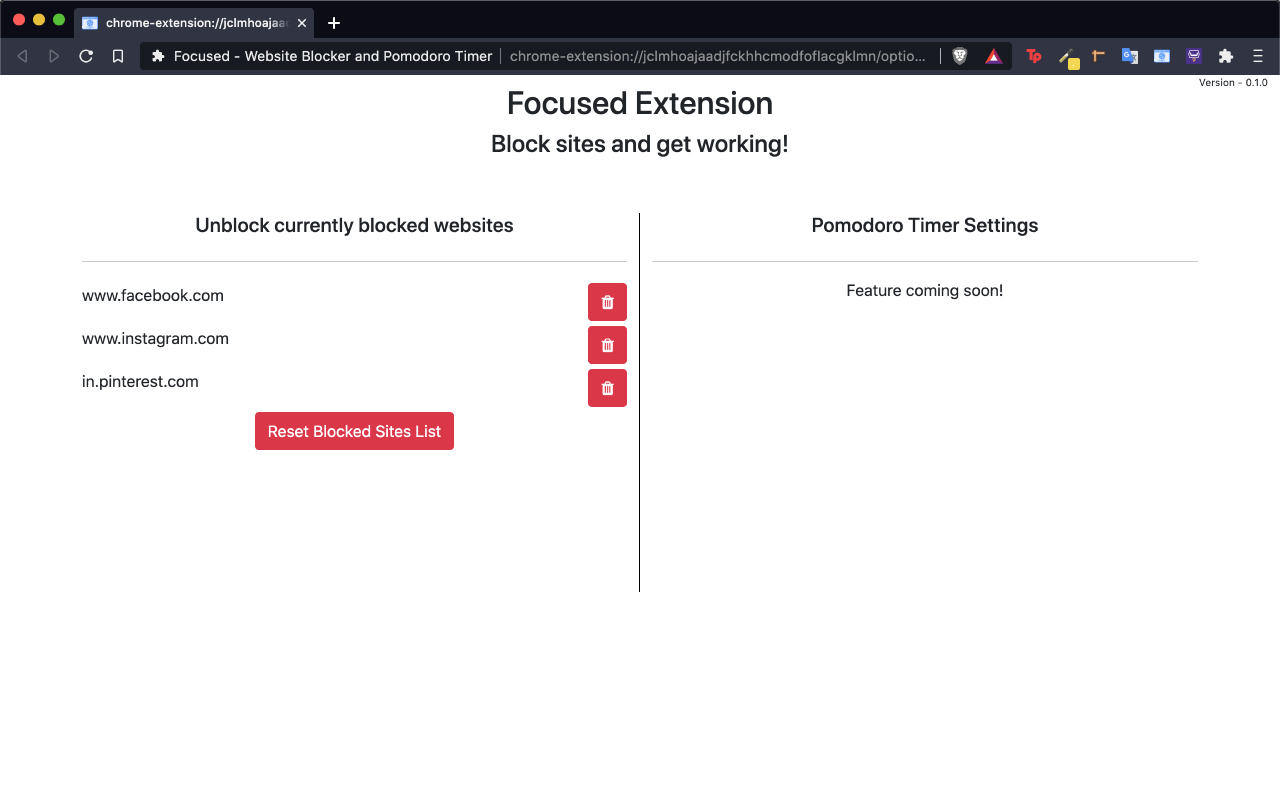1280x800 pixels.
Task: Open the Extensions puzzle piece menu
Action: point(1226,56)
